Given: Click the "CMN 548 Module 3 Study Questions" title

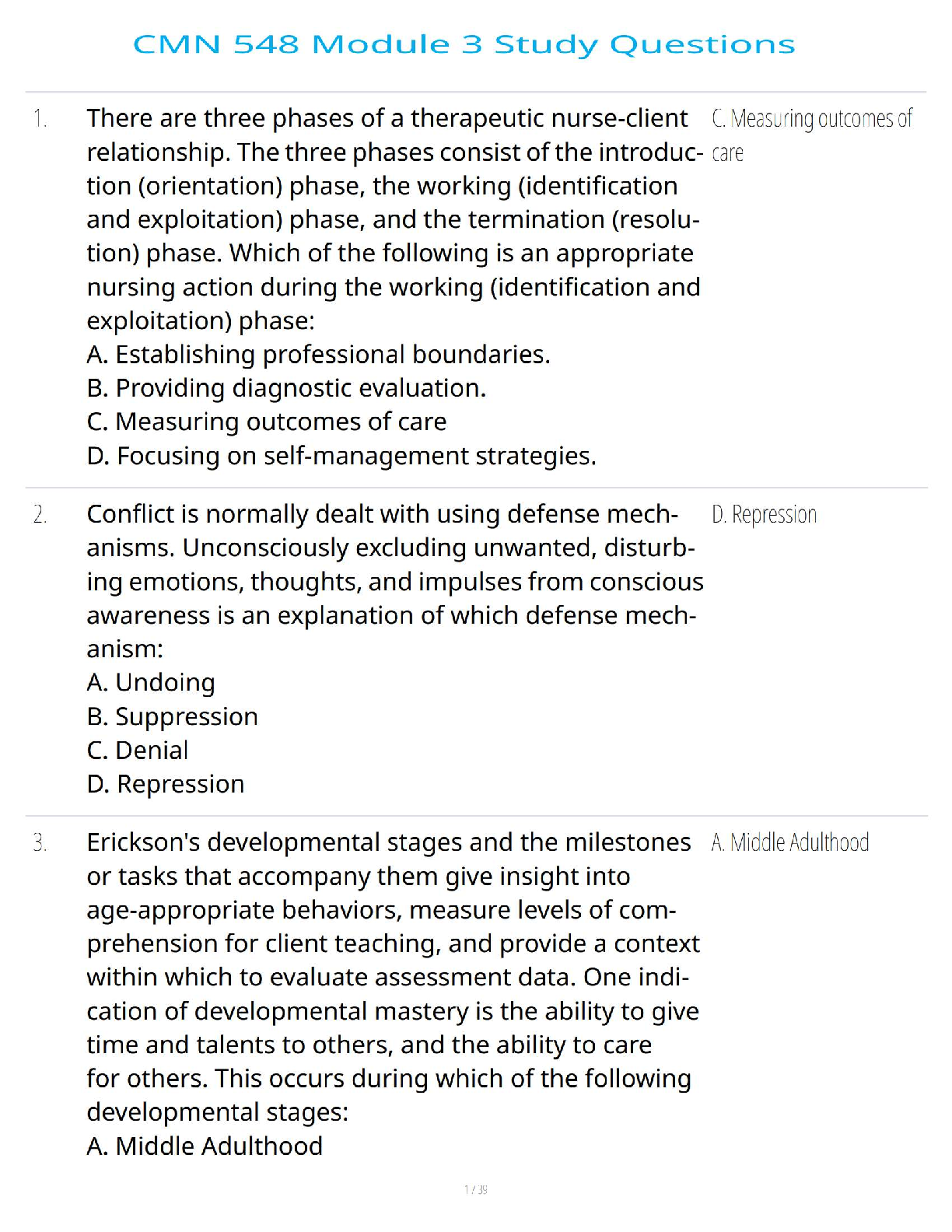Looking at the screenshot, I should pos(464,44).
